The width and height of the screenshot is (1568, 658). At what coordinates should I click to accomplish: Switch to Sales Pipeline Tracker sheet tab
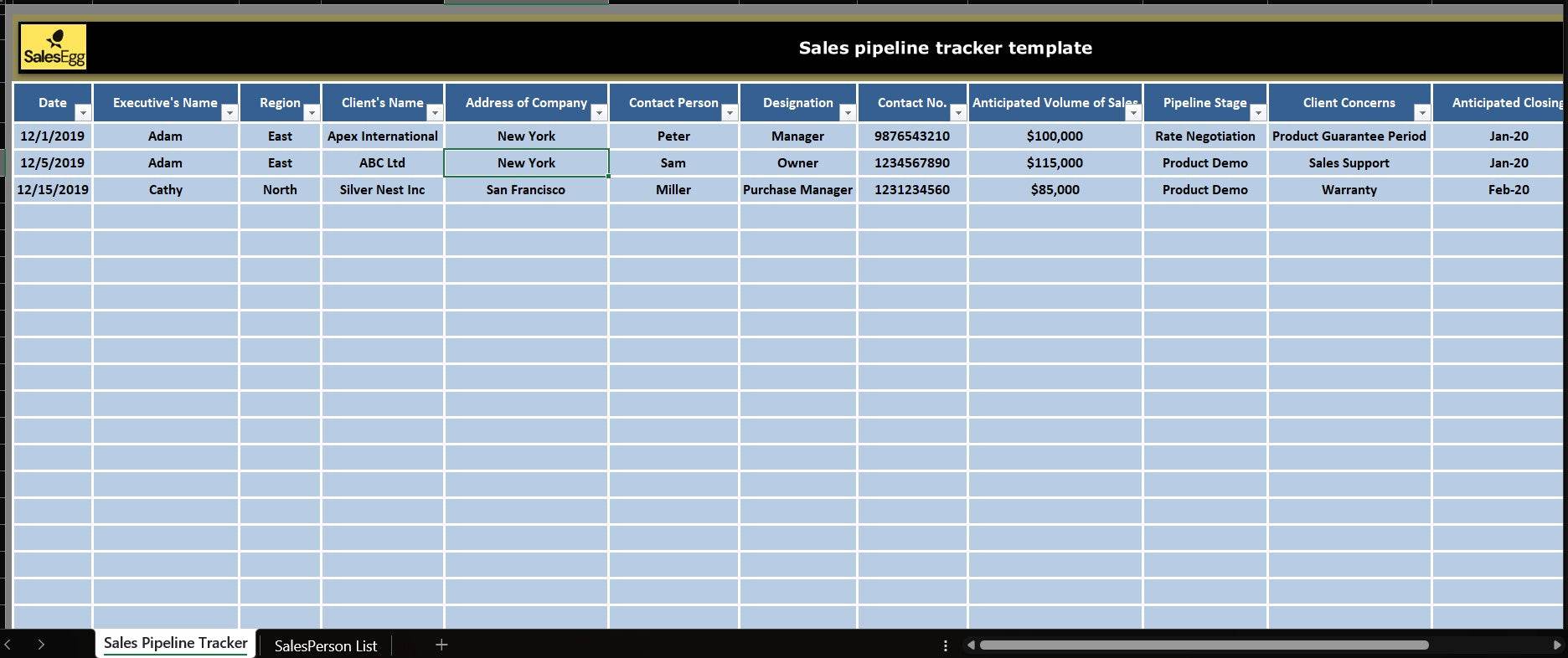(x=176, y=643)
